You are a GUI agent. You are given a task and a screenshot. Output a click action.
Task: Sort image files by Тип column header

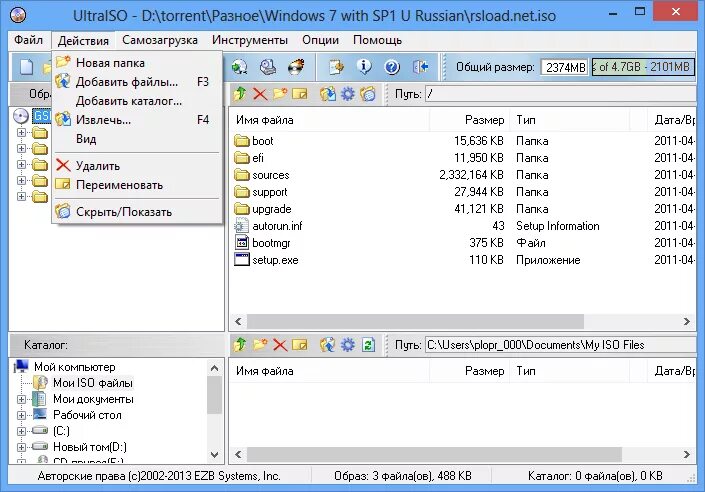pos(569,120)
